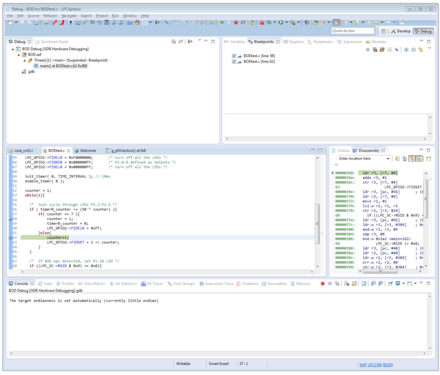Click into the Quick Access field
The width and height of the screenshot is (440, 375).
click(x=353, y=31)
